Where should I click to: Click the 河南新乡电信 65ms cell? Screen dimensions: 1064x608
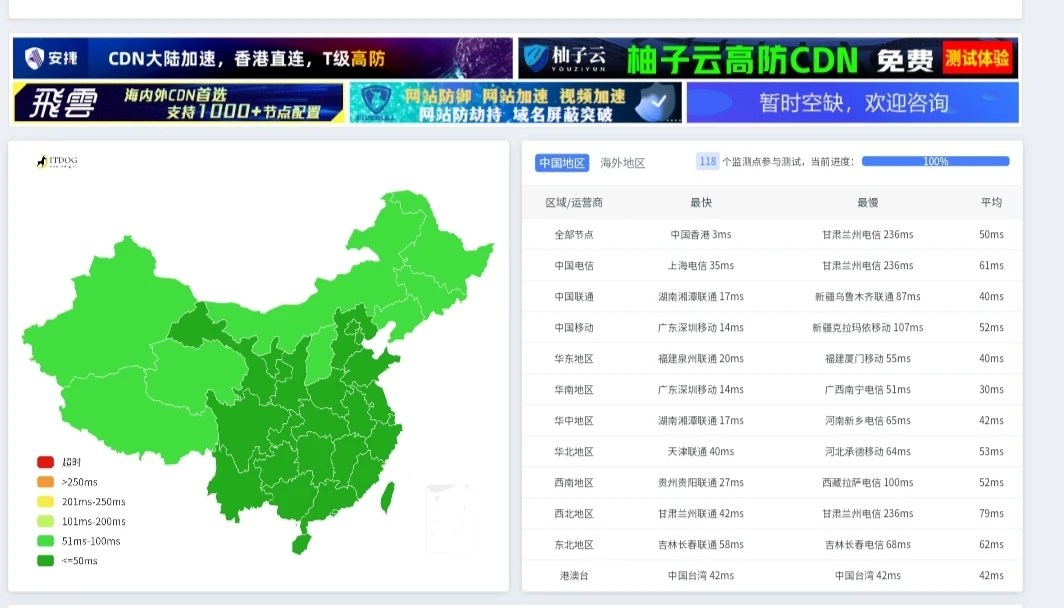[x=868, y=420]
